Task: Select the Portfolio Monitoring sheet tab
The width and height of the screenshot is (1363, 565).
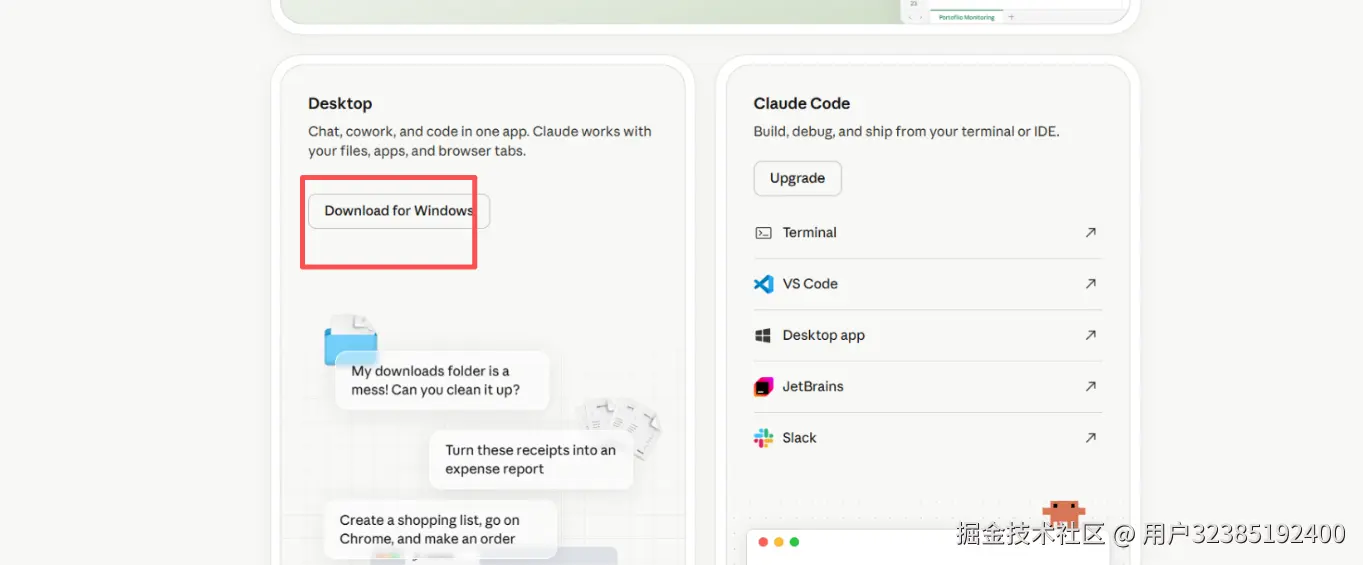Action: [967, 17]
